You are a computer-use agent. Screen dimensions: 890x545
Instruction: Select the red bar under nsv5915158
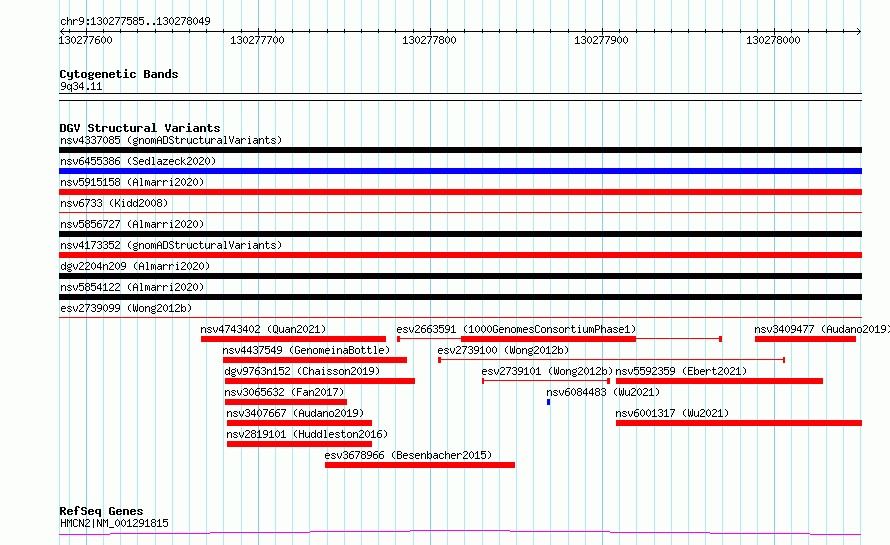[460, 192]
